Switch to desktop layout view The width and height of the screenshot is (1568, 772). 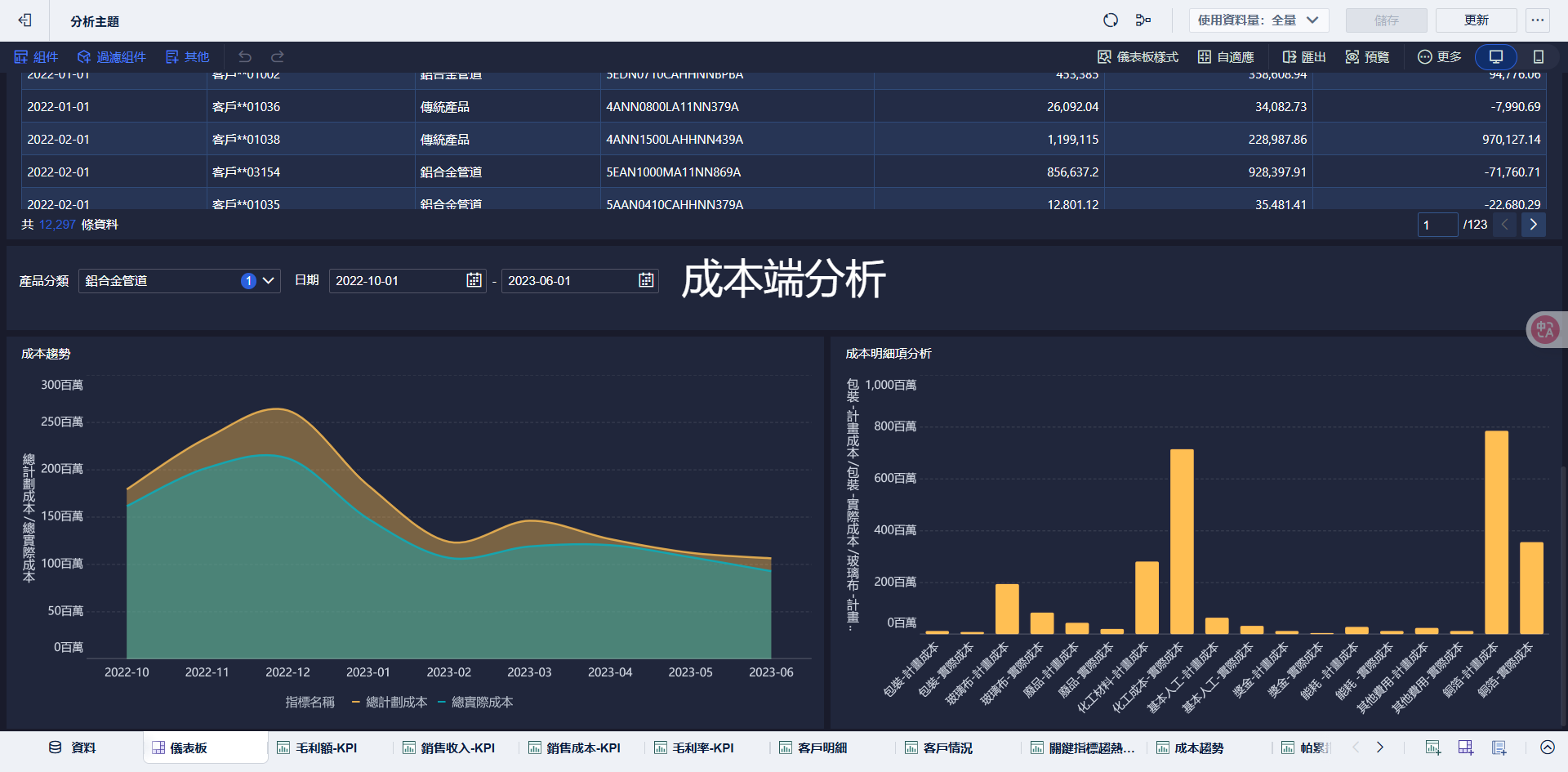[x=1496, y=56]
